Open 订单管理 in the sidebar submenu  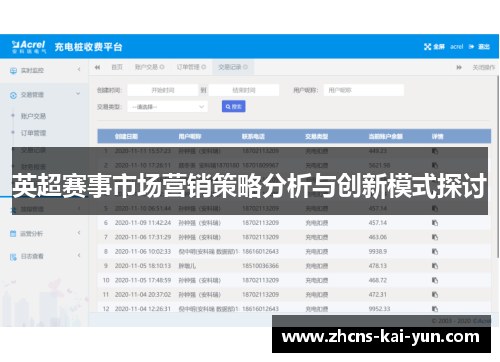point(33,133)
